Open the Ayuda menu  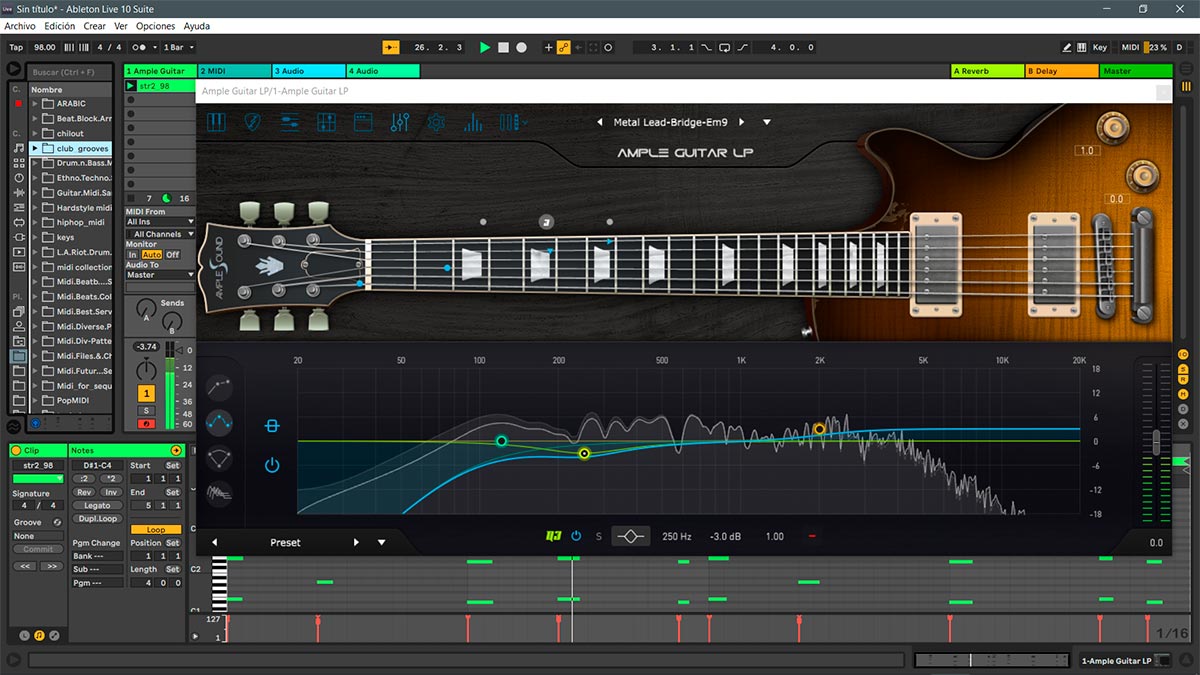coord(197,26)
